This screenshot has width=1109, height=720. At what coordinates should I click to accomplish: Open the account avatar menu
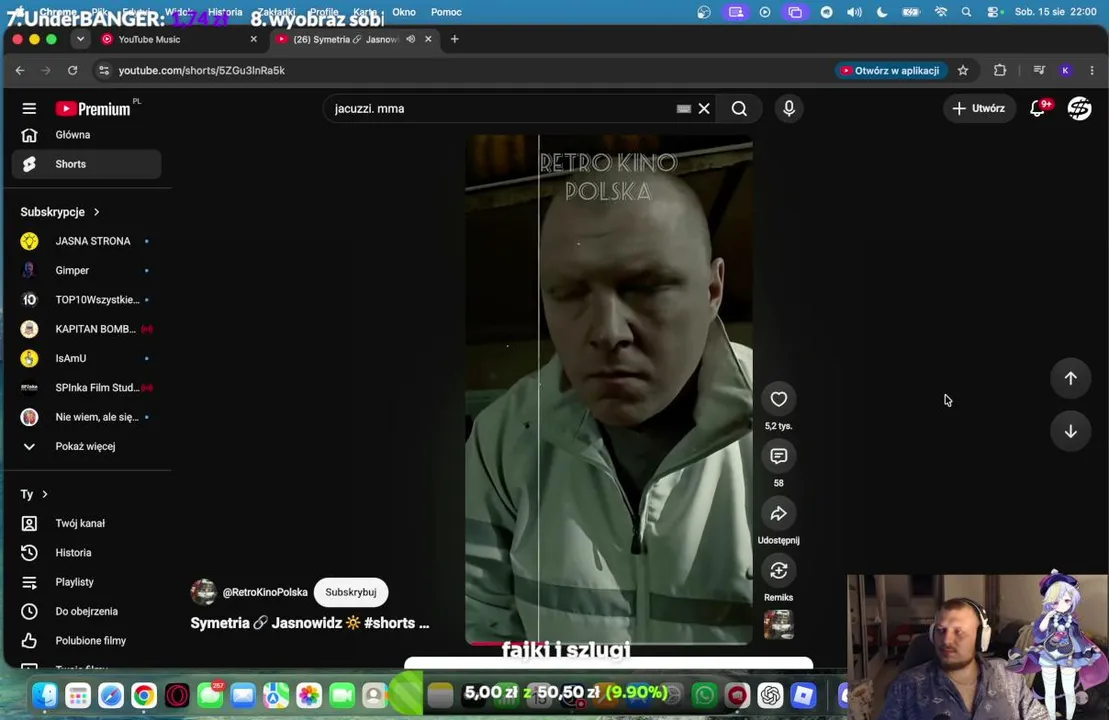pos(1079,108)
